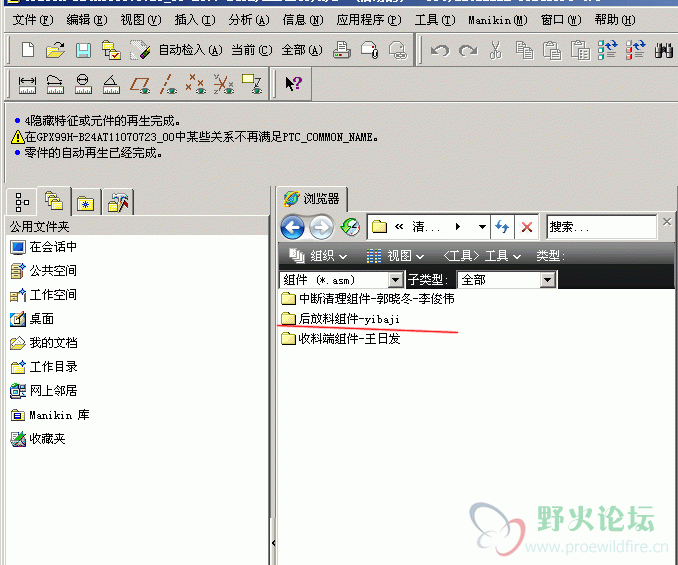Click the 搜索 search field
Viewport: 678px width, 565px height.
coord(601,227)
